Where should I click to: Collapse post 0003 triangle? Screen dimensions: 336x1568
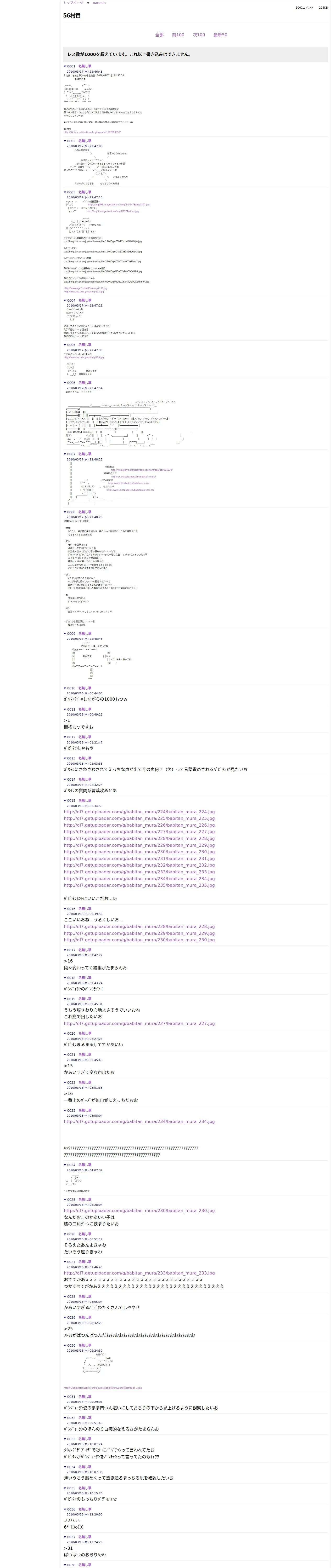[65, 192]
